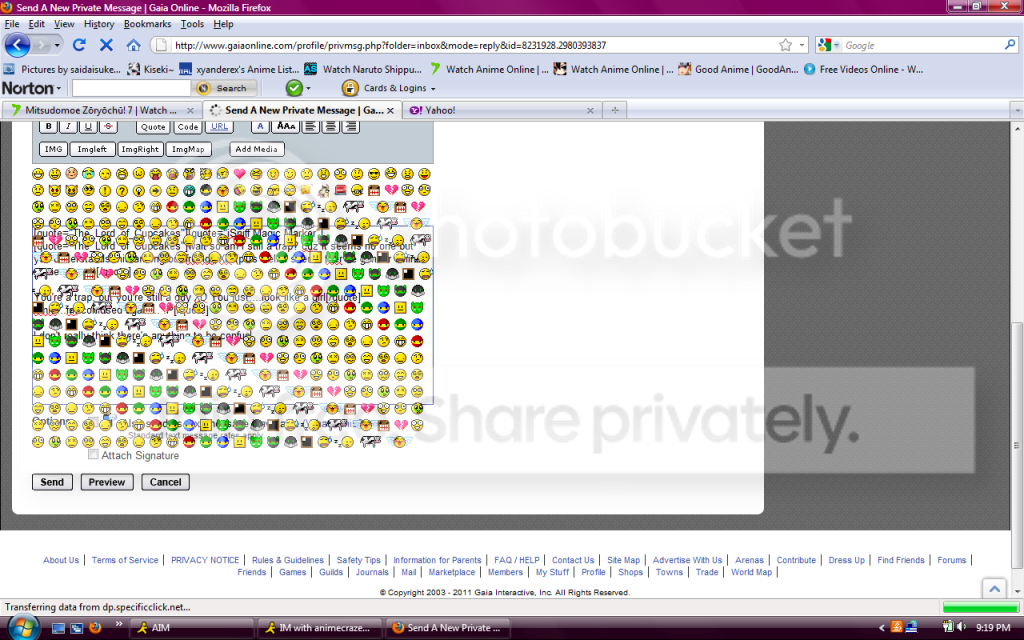
Task: Insert the lightbulb idea emoticon
Action: [138, 191]
